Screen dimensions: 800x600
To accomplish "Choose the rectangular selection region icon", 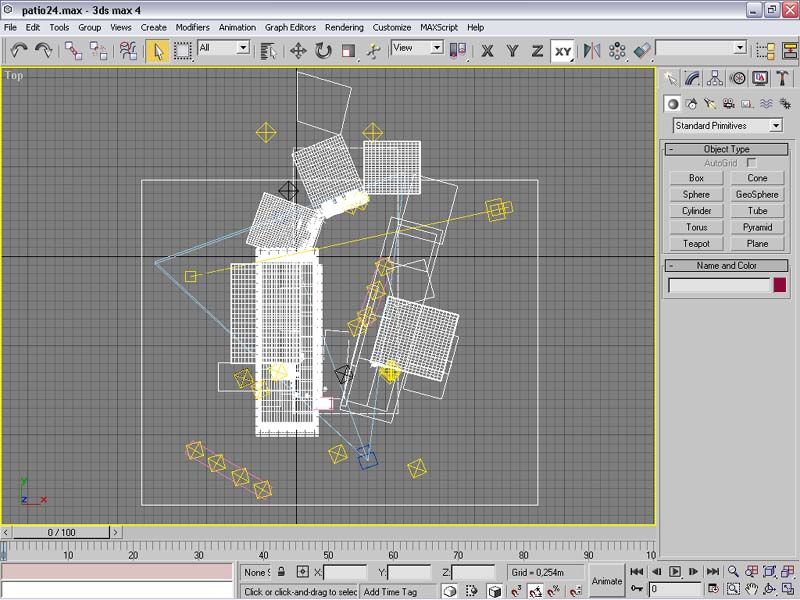I will tap(182, 51).
